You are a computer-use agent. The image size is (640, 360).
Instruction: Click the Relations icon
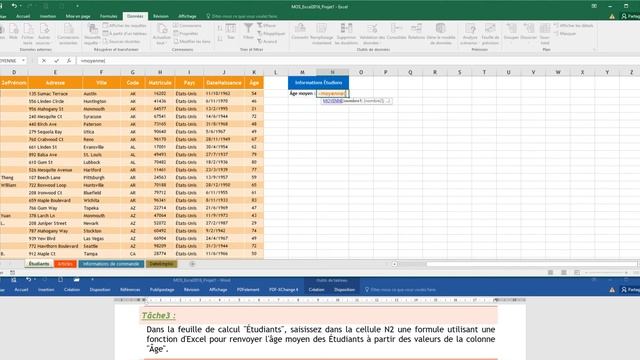point(416,29)
